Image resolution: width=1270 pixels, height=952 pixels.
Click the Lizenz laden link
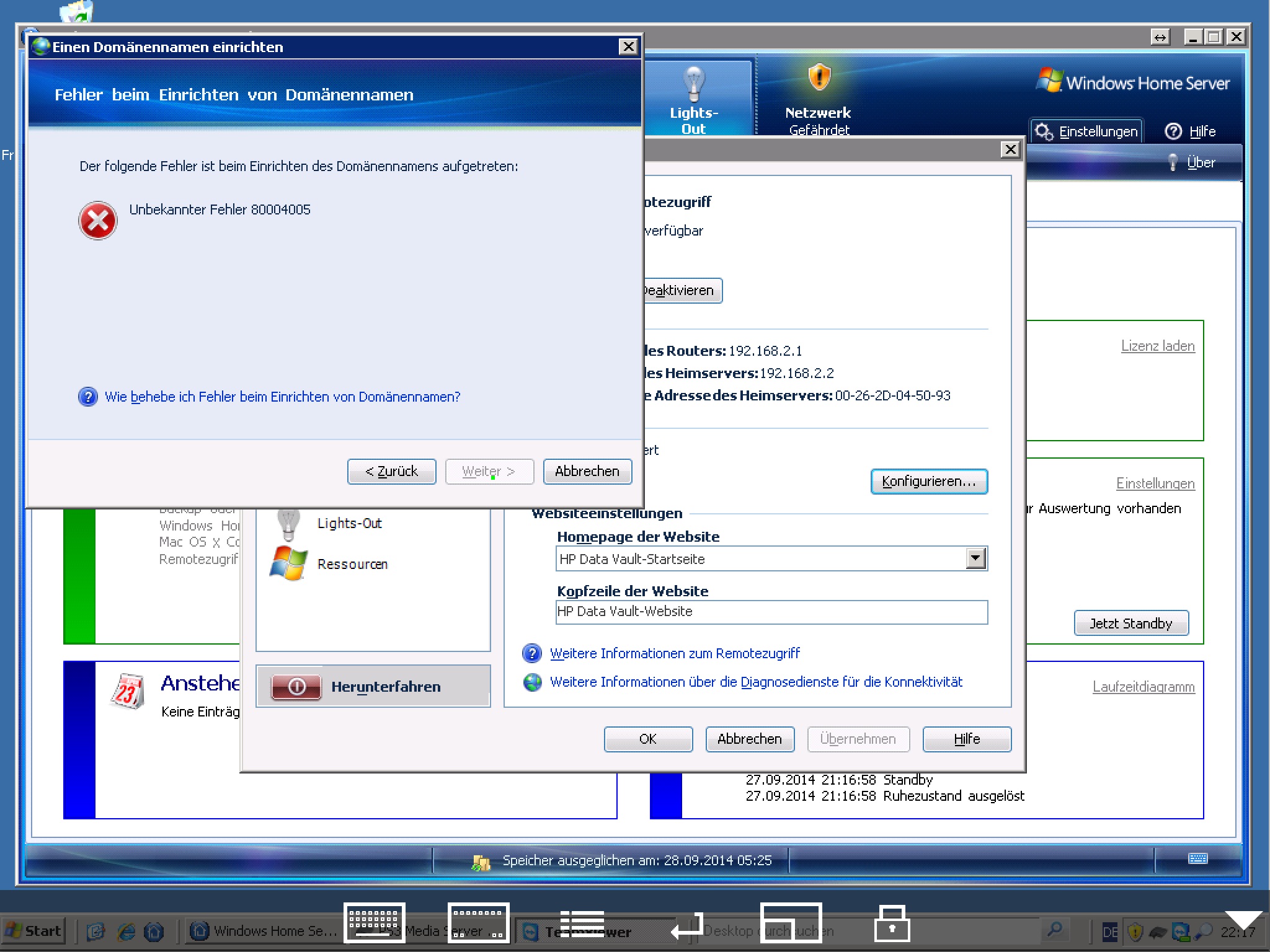pos(1158,346)
